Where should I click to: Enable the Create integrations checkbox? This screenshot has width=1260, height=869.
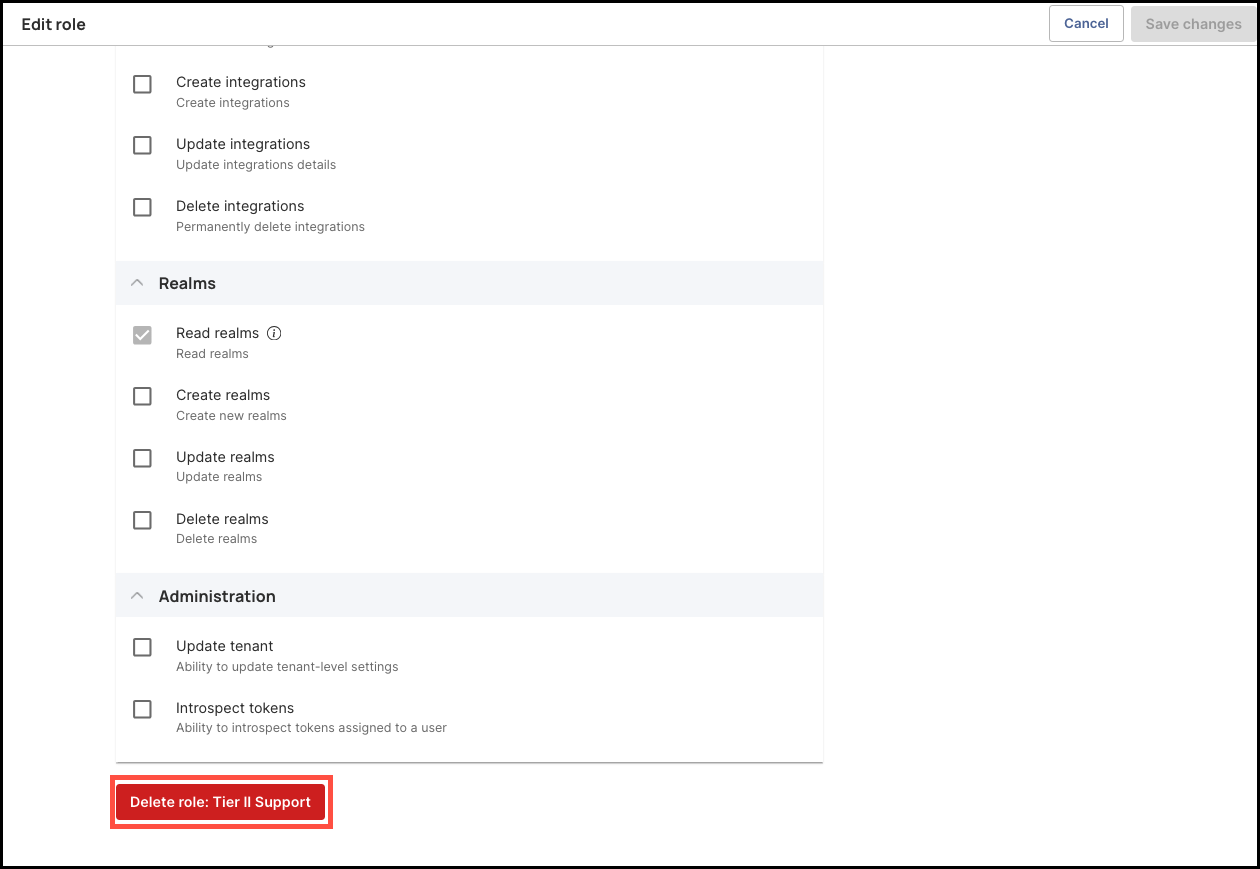click(142, 84)
